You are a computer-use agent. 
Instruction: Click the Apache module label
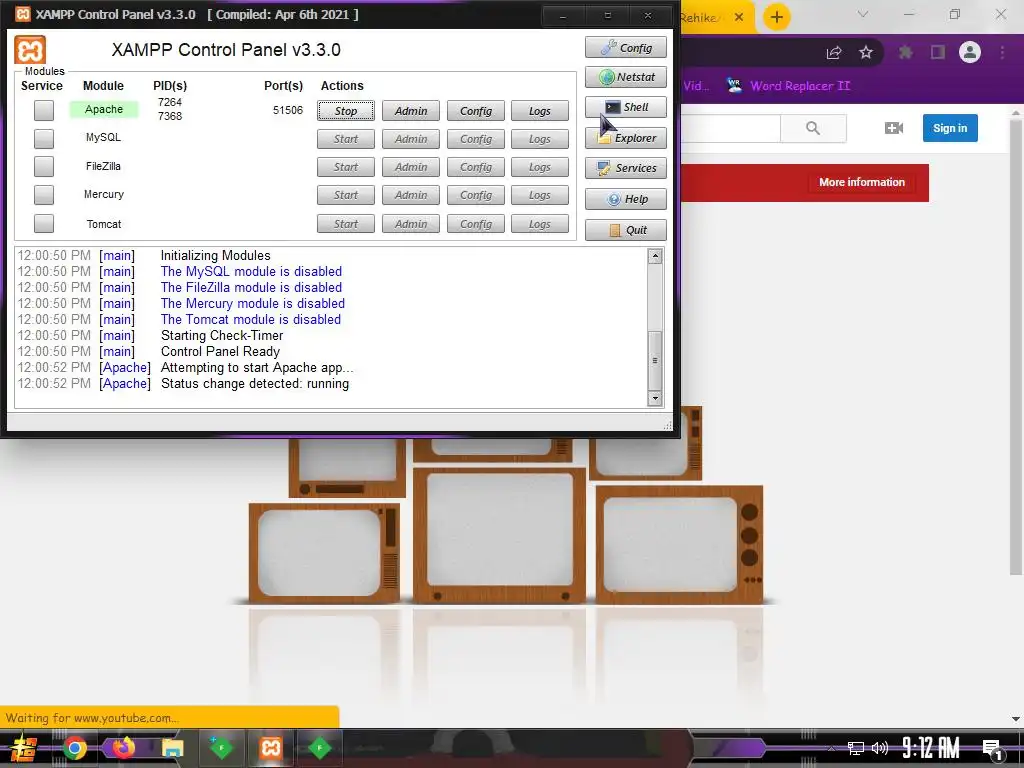coord(104,109)
